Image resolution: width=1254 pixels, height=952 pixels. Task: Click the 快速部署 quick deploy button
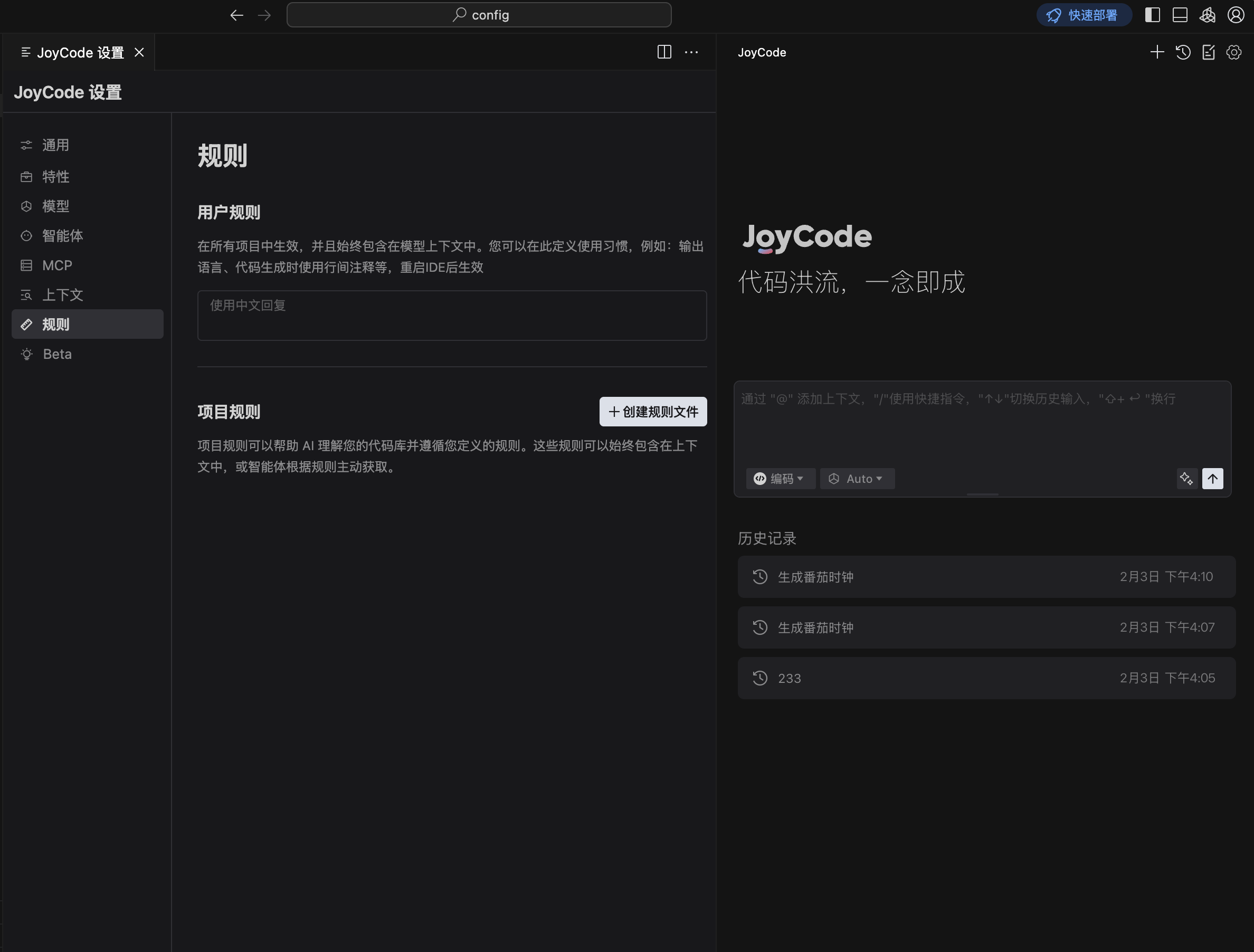point(1084,15)
